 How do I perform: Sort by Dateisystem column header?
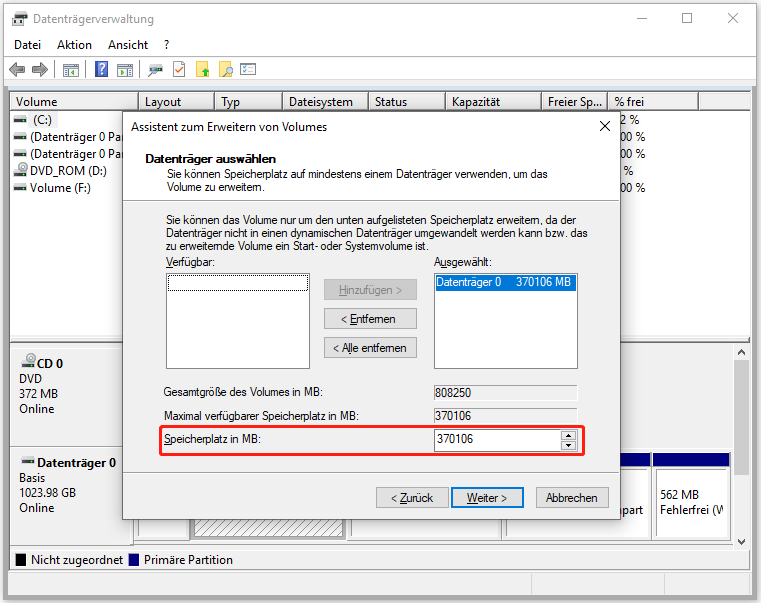325,102
